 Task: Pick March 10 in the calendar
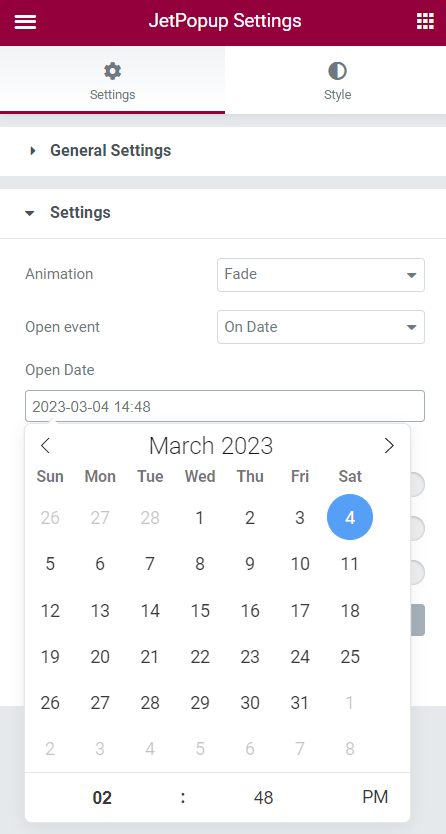tap(300, 564)
